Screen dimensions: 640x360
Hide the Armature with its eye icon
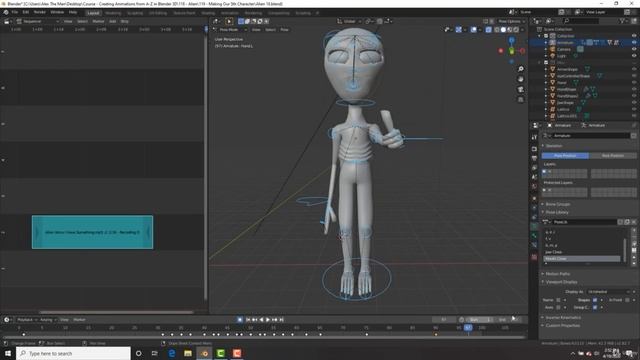pyautogui.click(x=634, y=42)
